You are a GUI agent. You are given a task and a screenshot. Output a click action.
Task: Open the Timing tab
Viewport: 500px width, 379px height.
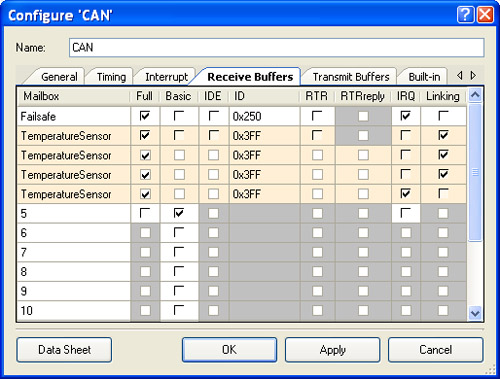111,77
